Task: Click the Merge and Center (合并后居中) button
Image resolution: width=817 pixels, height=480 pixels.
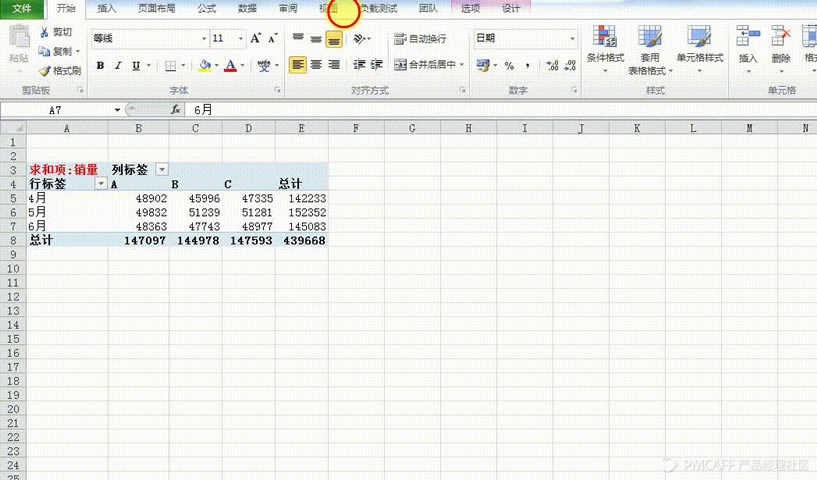Action: point(428,65)
